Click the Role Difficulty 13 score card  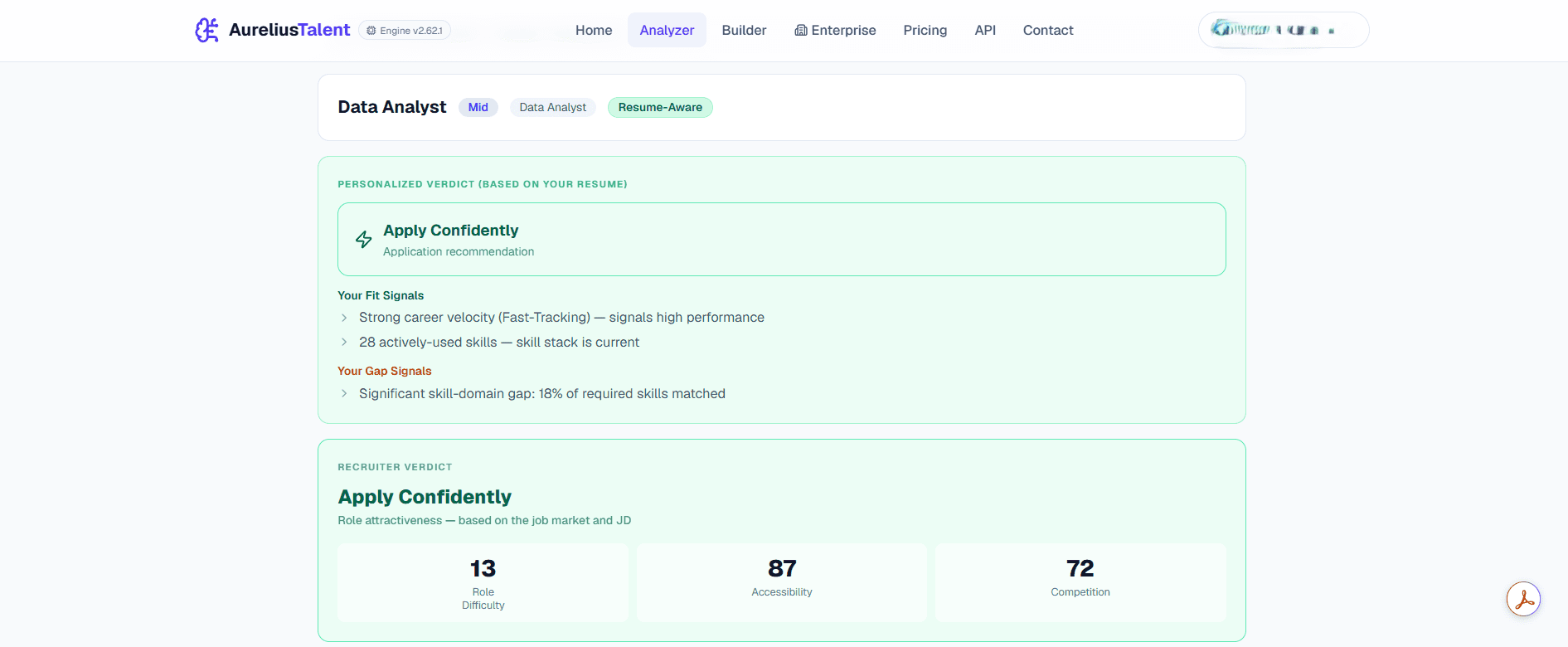coord(483,582)
